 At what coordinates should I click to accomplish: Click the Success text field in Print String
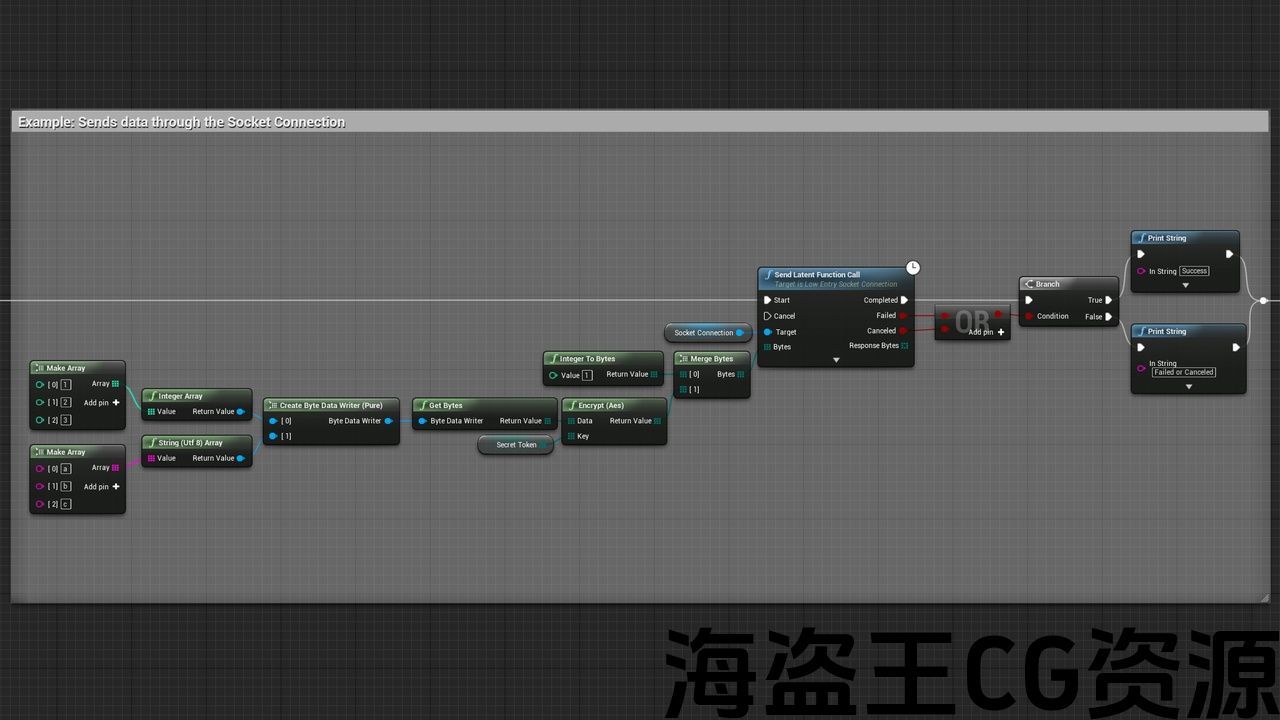[x=1194, y=271]
